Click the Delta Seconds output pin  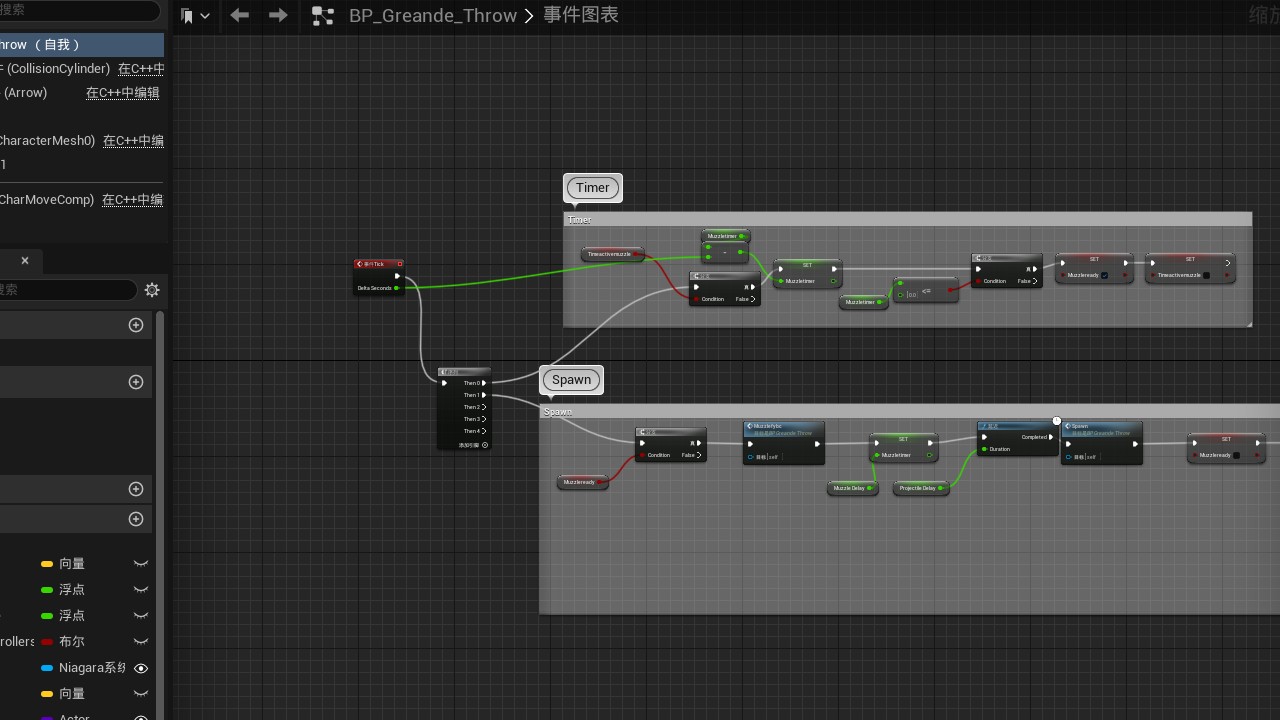click(397, 288)
